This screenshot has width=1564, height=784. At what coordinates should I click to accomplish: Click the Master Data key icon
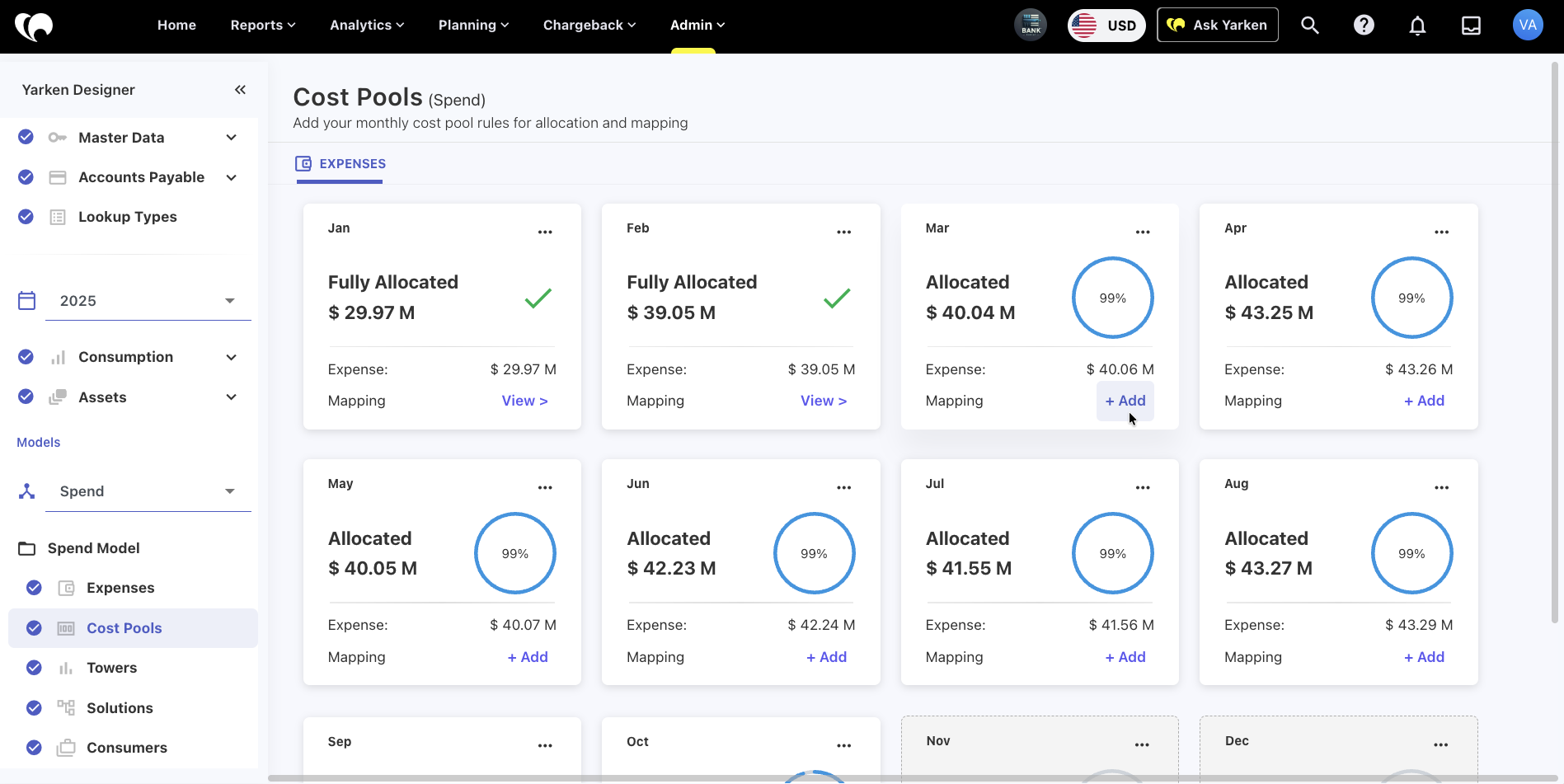click(58, 138)
